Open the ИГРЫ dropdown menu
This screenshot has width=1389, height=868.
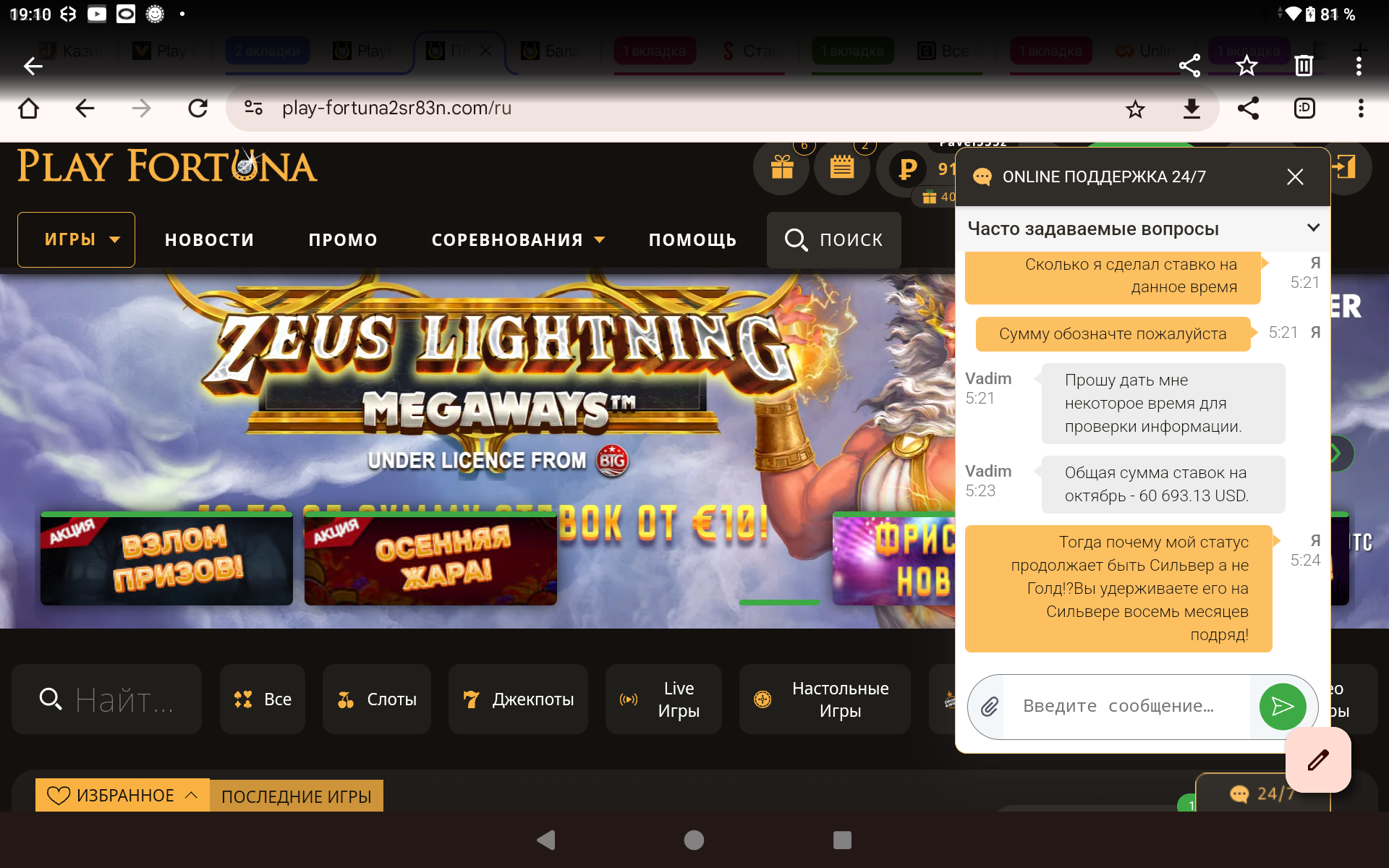pos(77,239)
